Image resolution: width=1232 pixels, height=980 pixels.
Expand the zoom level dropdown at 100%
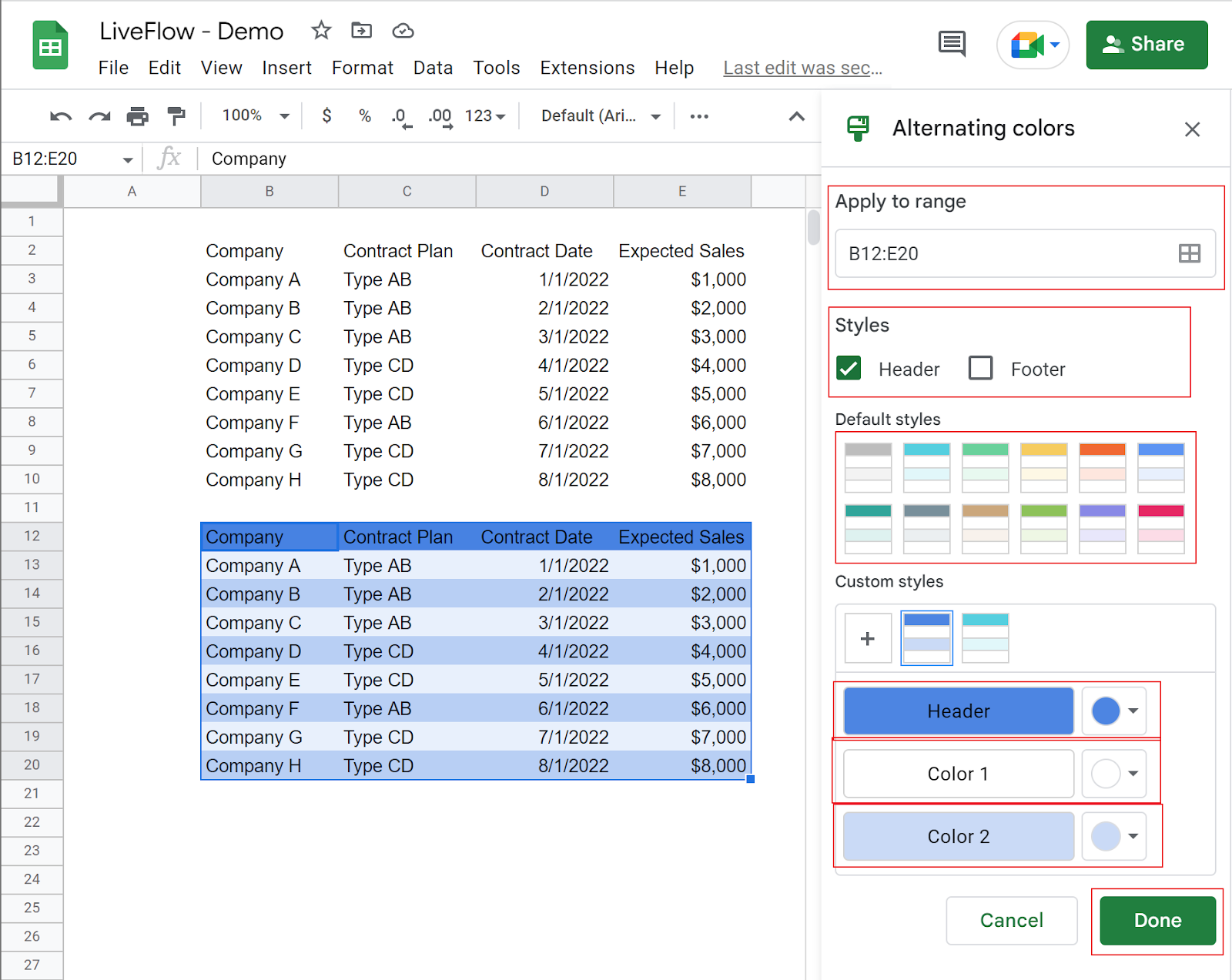[252, 115]
